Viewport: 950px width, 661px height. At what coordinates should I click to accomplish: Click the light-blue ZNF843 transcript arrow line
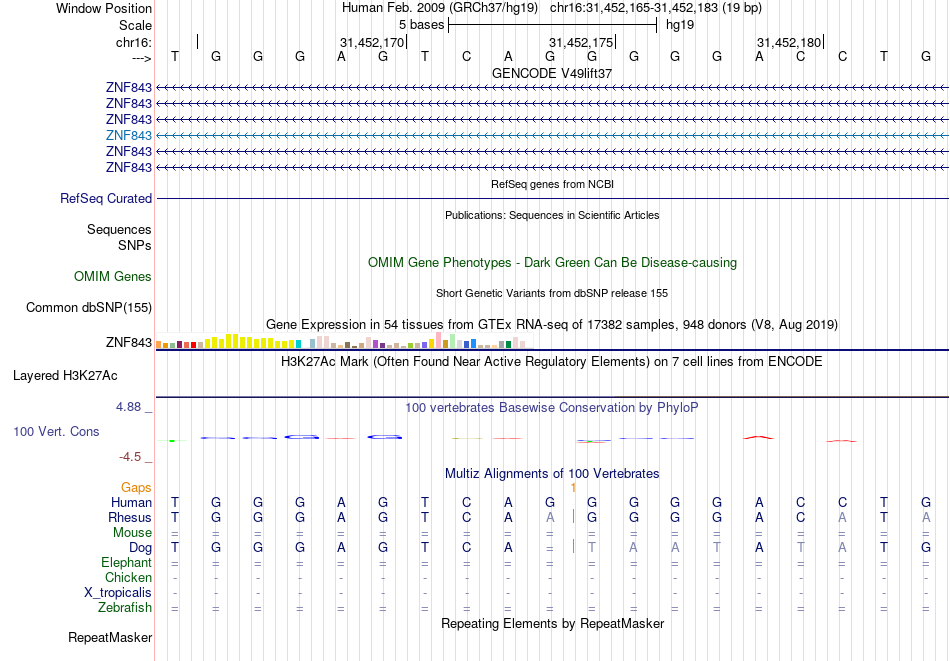552,135
